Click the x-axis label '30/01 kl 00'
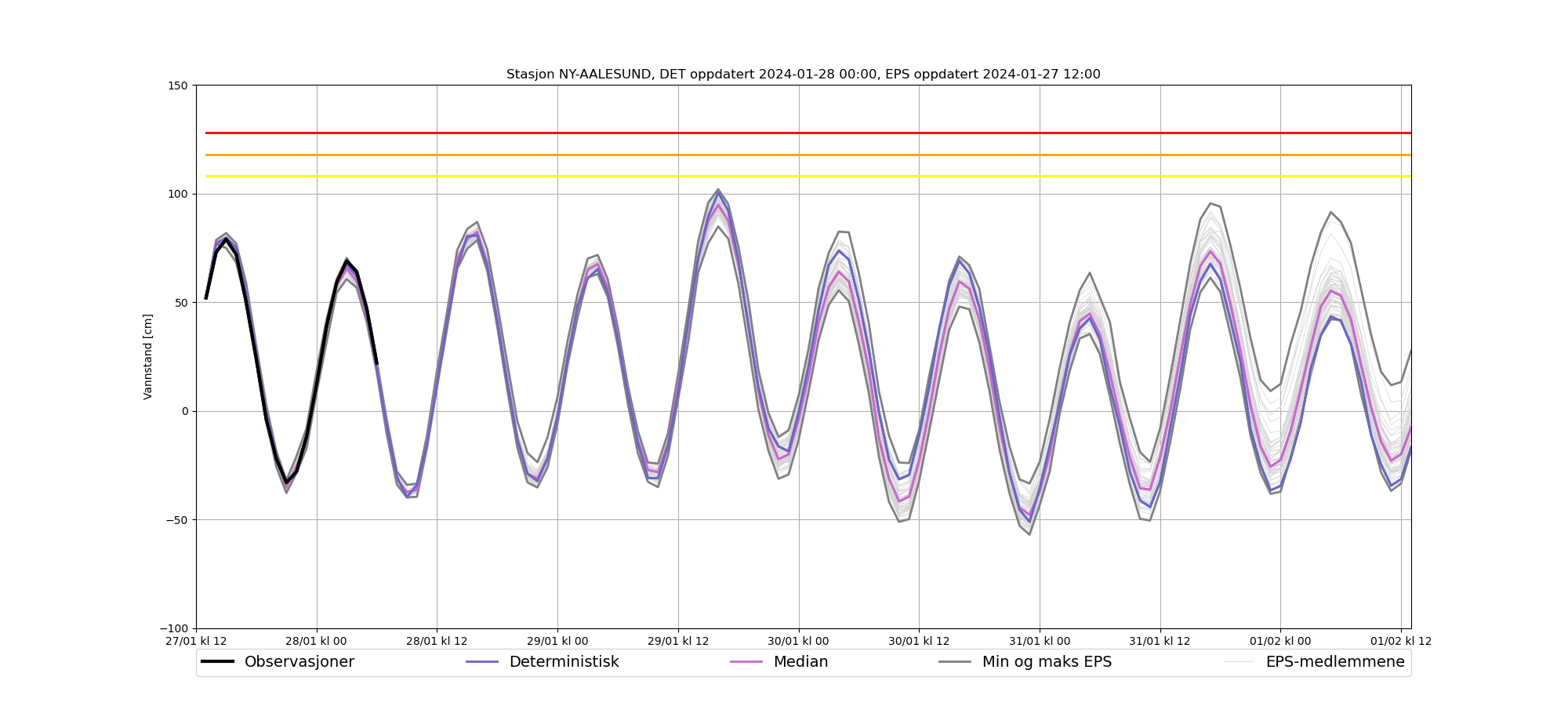 coord(799,641)
